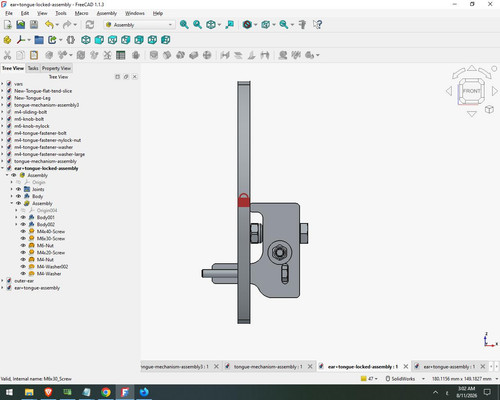
Task: Expand the outer-ear document
Action: [3, 281]
